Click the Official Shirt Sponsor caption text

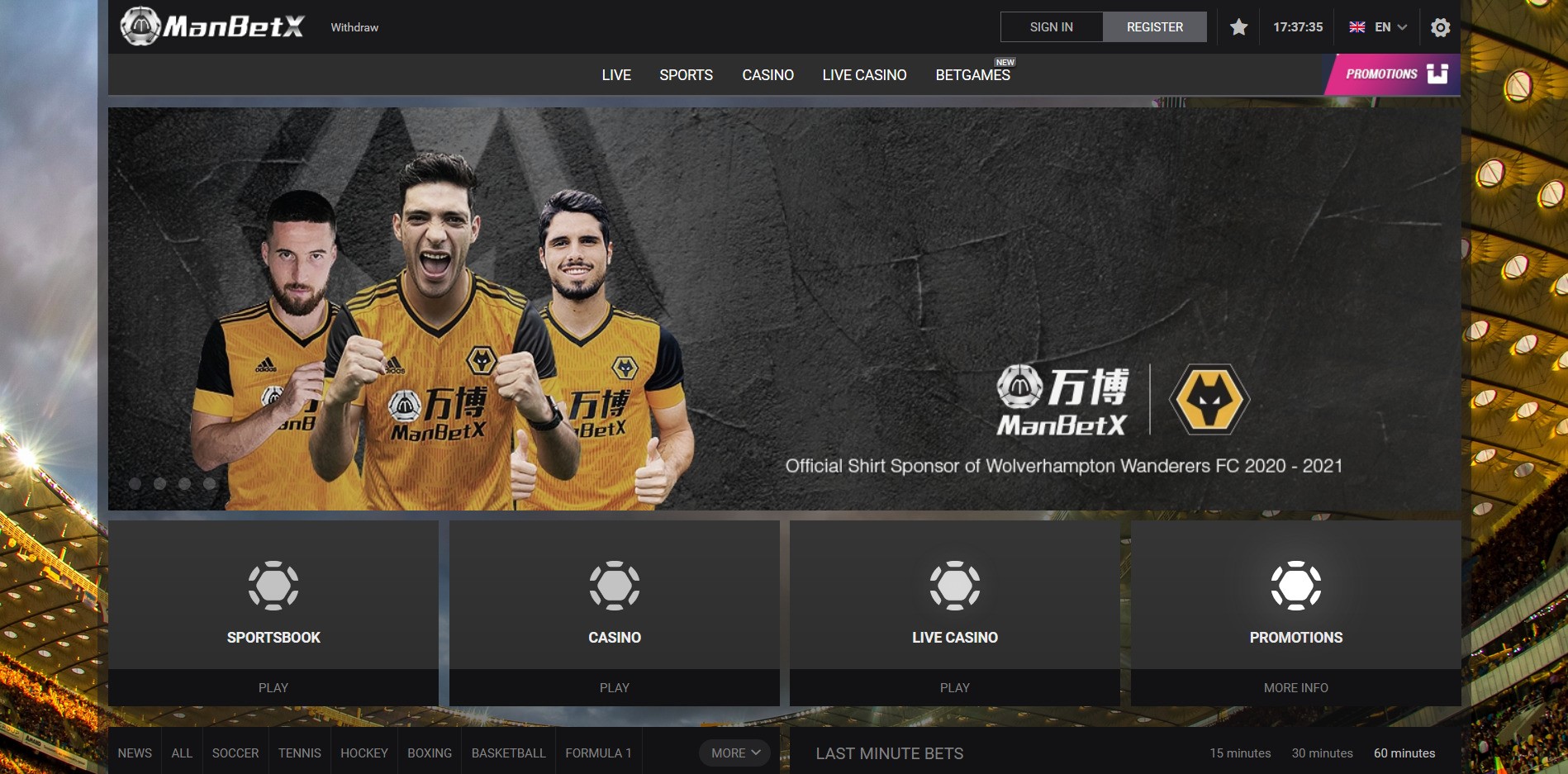point(1064,466)
